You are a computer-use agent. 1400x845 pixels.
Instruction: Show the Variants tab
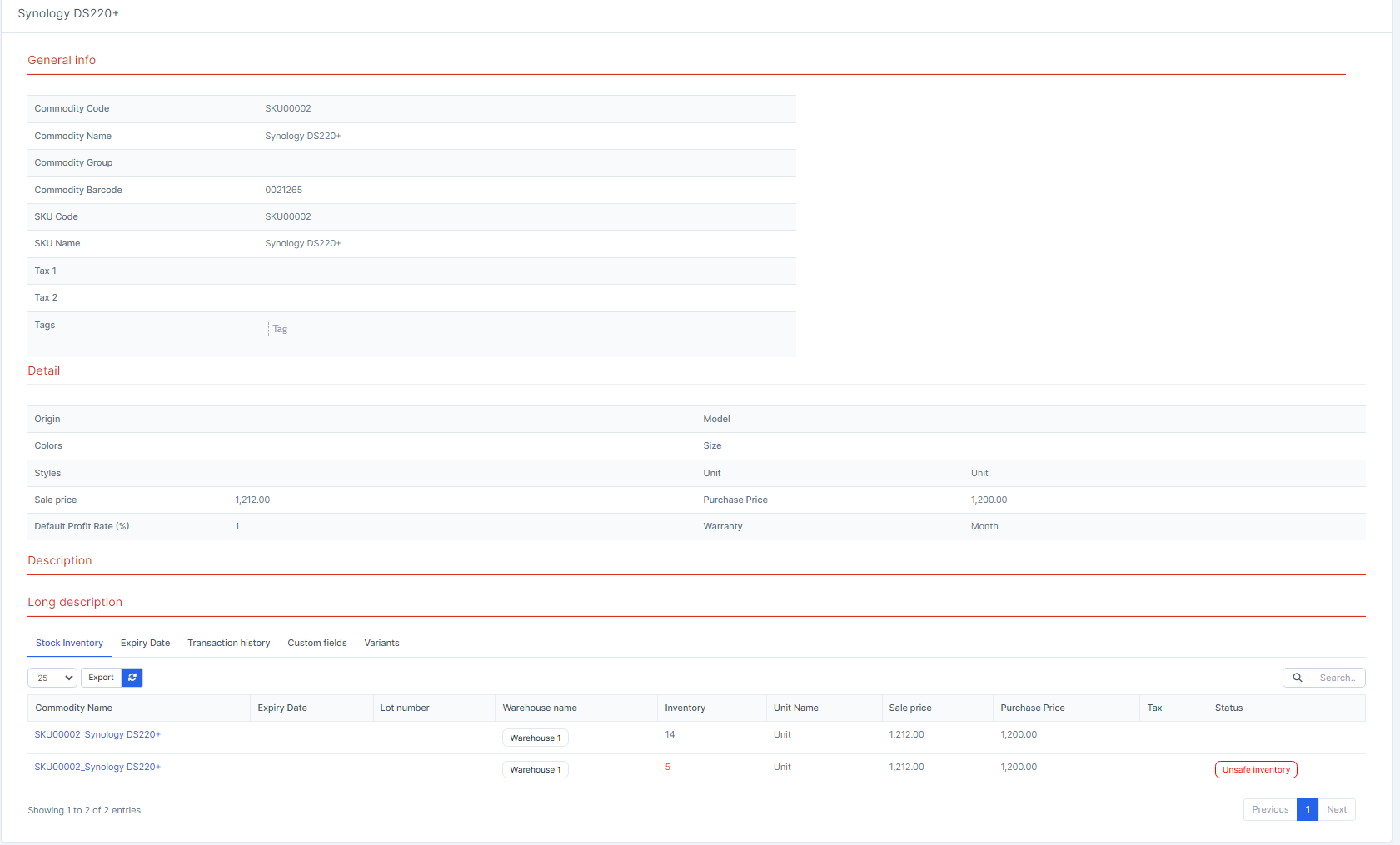tap(381, 643)
